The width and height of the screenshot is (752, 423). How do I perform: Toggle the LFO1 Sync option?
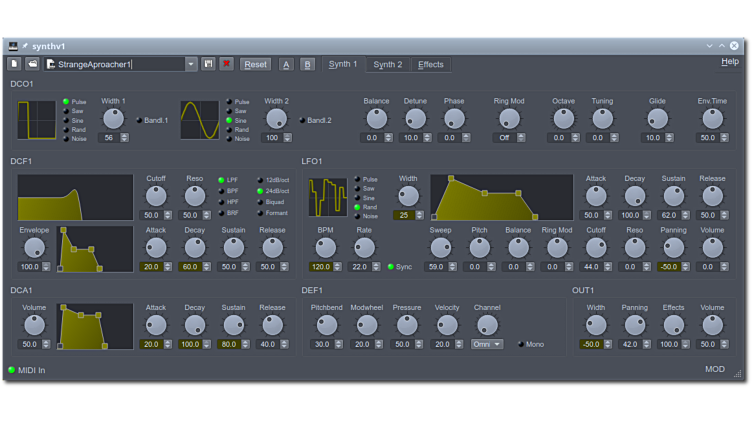point(391,267)
